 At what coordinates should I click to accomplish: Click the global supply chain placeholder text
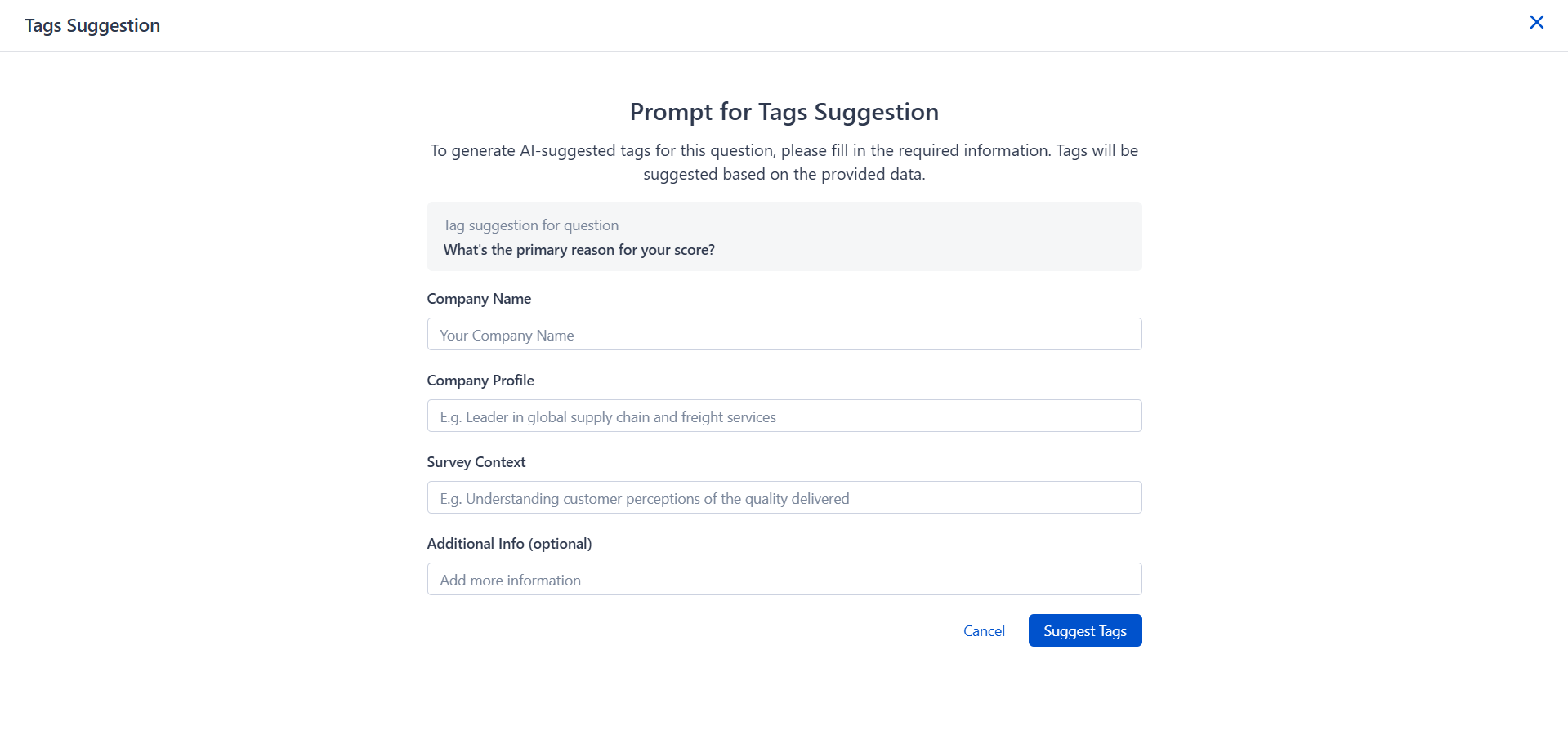[608, 417]
